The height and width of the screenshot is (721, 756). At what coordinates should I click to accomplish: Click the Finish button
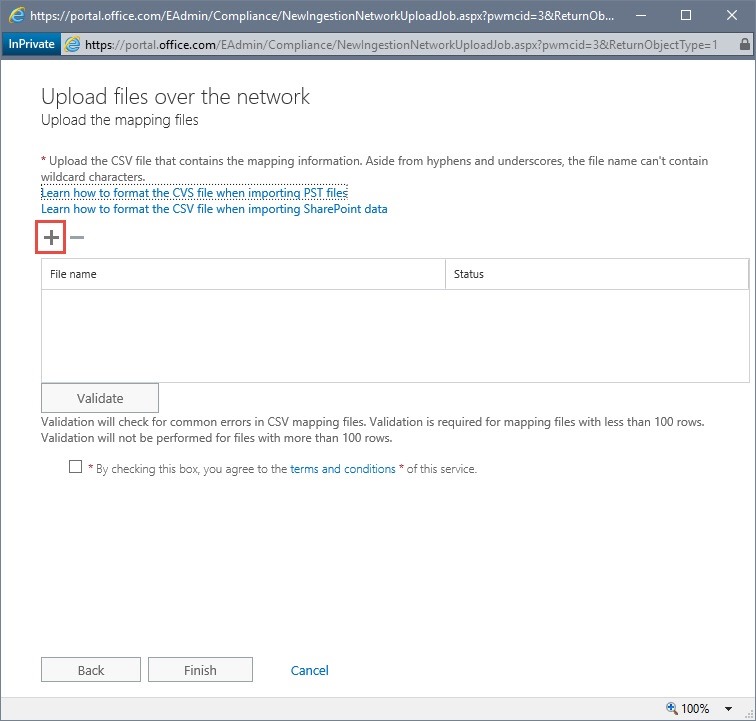click(x=200, y=670)
